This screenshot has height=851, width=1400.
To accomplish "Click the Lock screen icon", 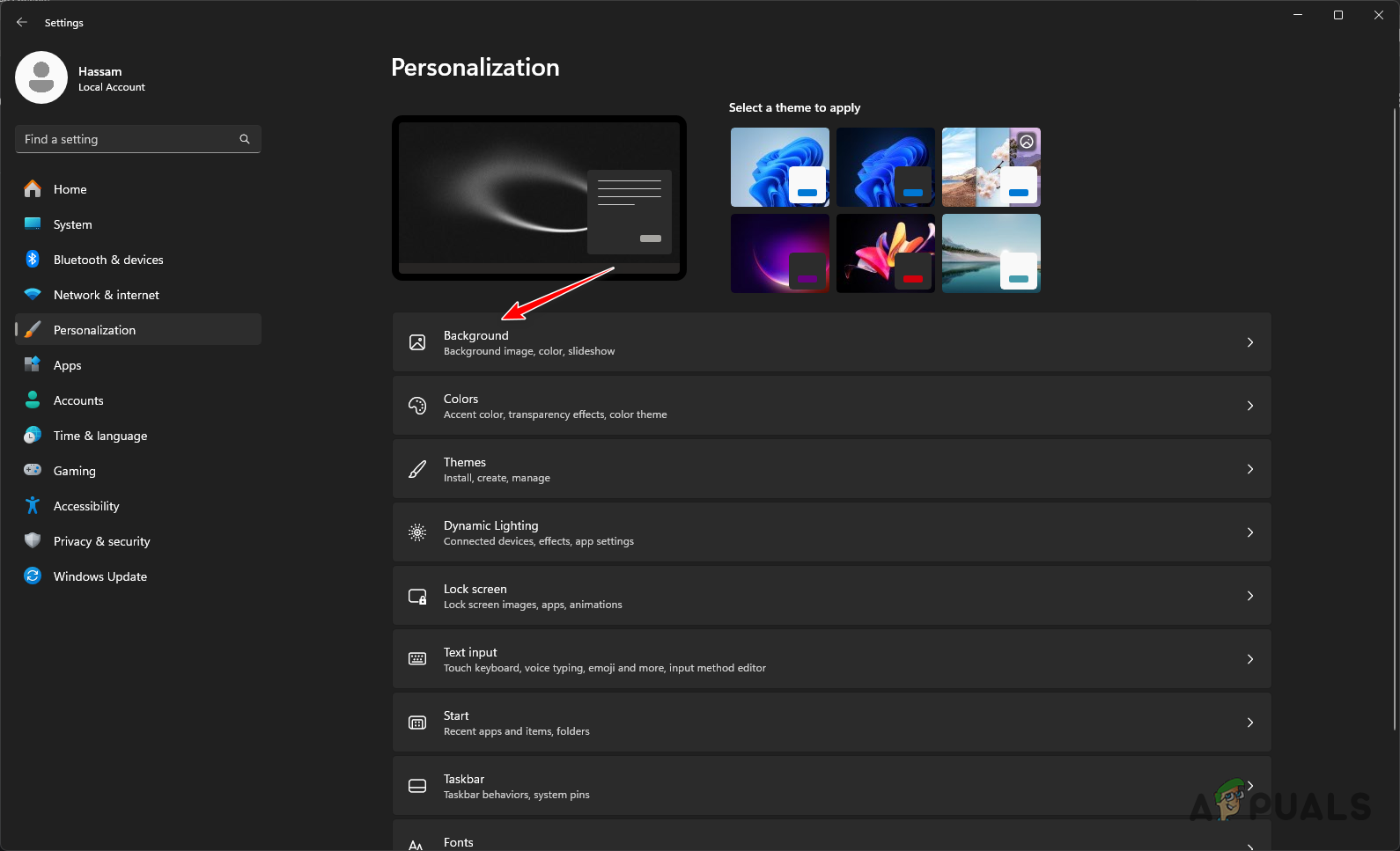I will [417, 596].
